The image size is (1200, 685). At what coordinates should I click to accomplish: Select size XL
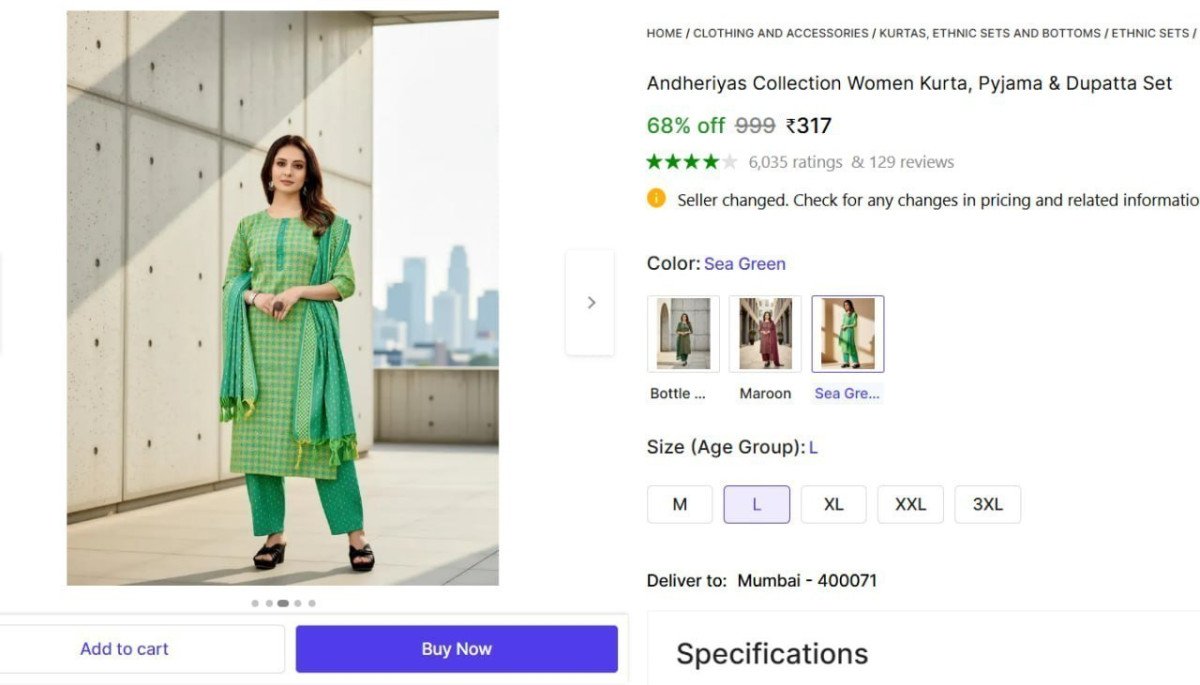coord(833,504)
